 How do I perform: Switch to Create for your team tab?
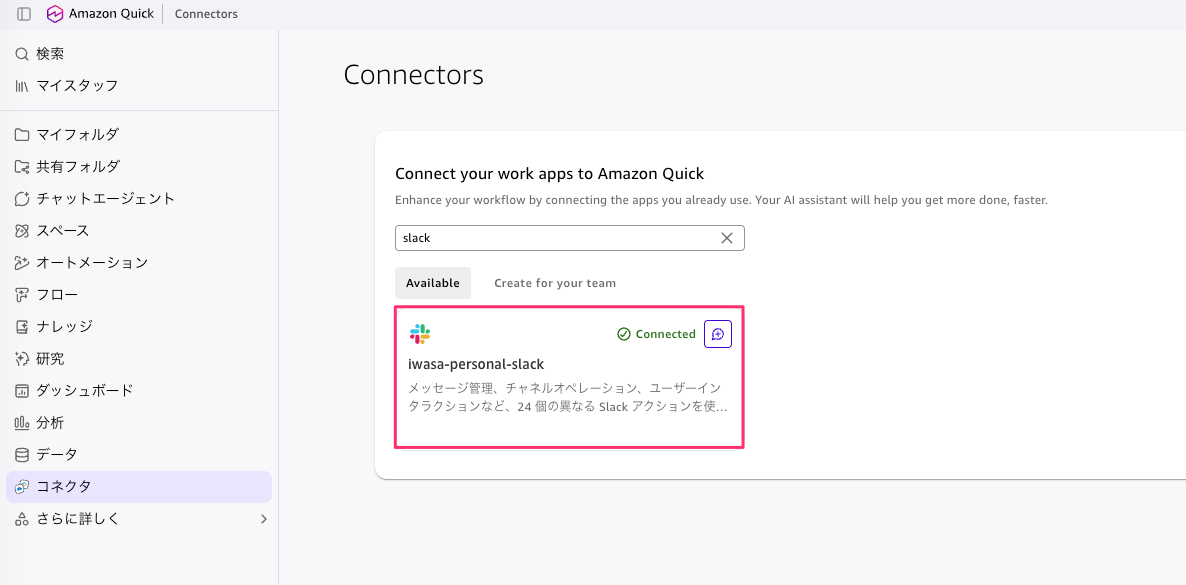click(x=554, y=283)
